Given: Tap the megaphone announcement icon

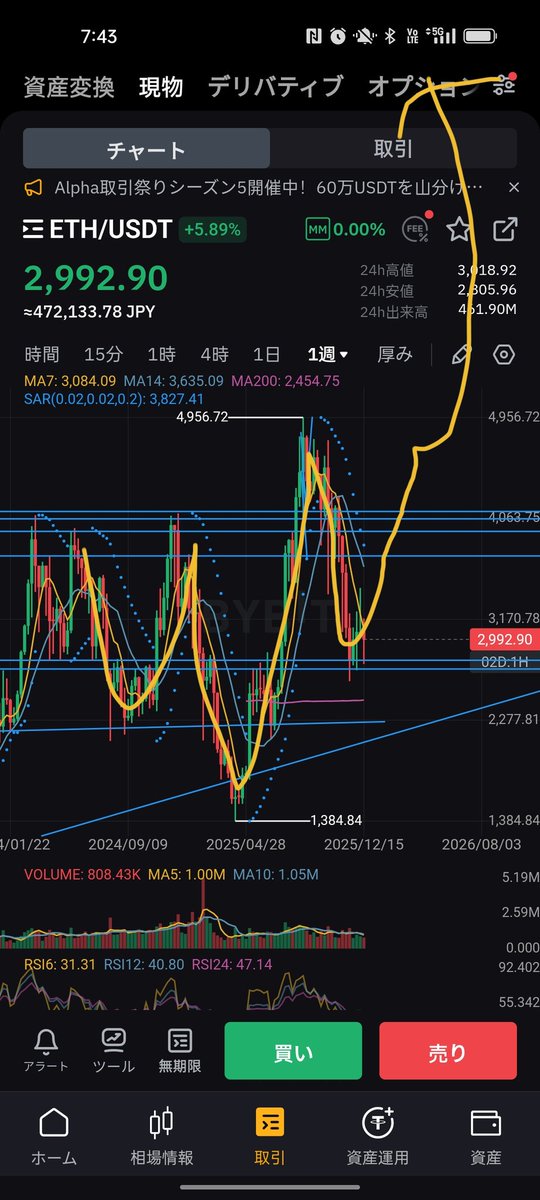Looking at the screenshot, I should coord(34,187).
